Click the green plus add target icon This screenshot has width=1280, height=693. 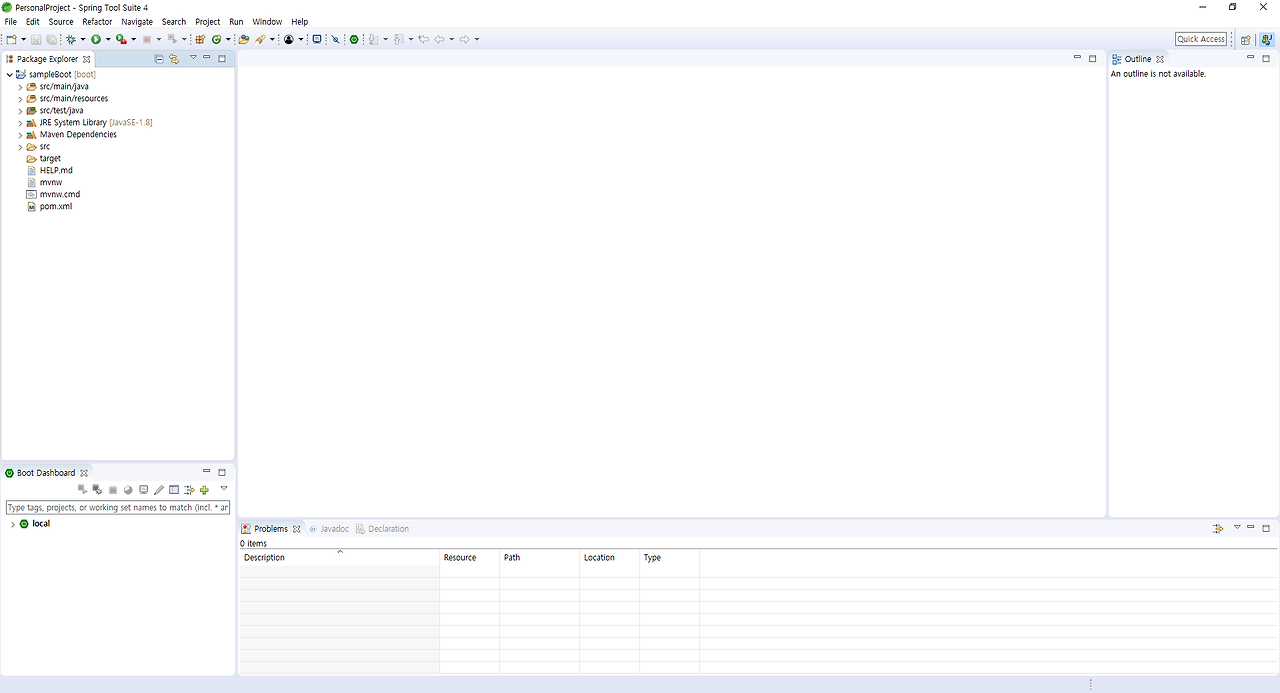(204, 490)
